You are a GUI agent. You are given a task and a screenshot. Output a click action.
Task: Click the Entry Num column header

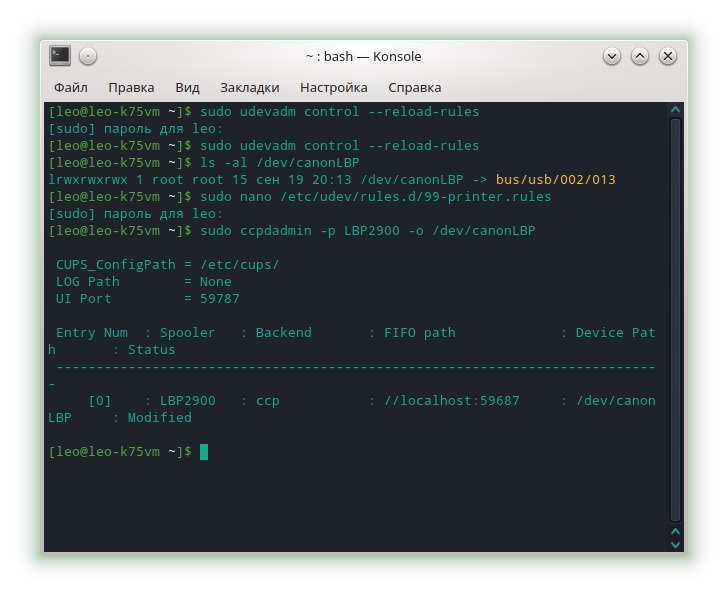tap(91, 333)
